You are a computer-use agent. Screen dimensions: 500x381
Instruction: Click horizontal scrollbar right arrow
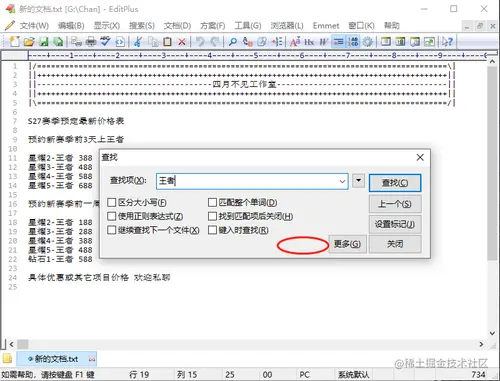tap(481, 344)
